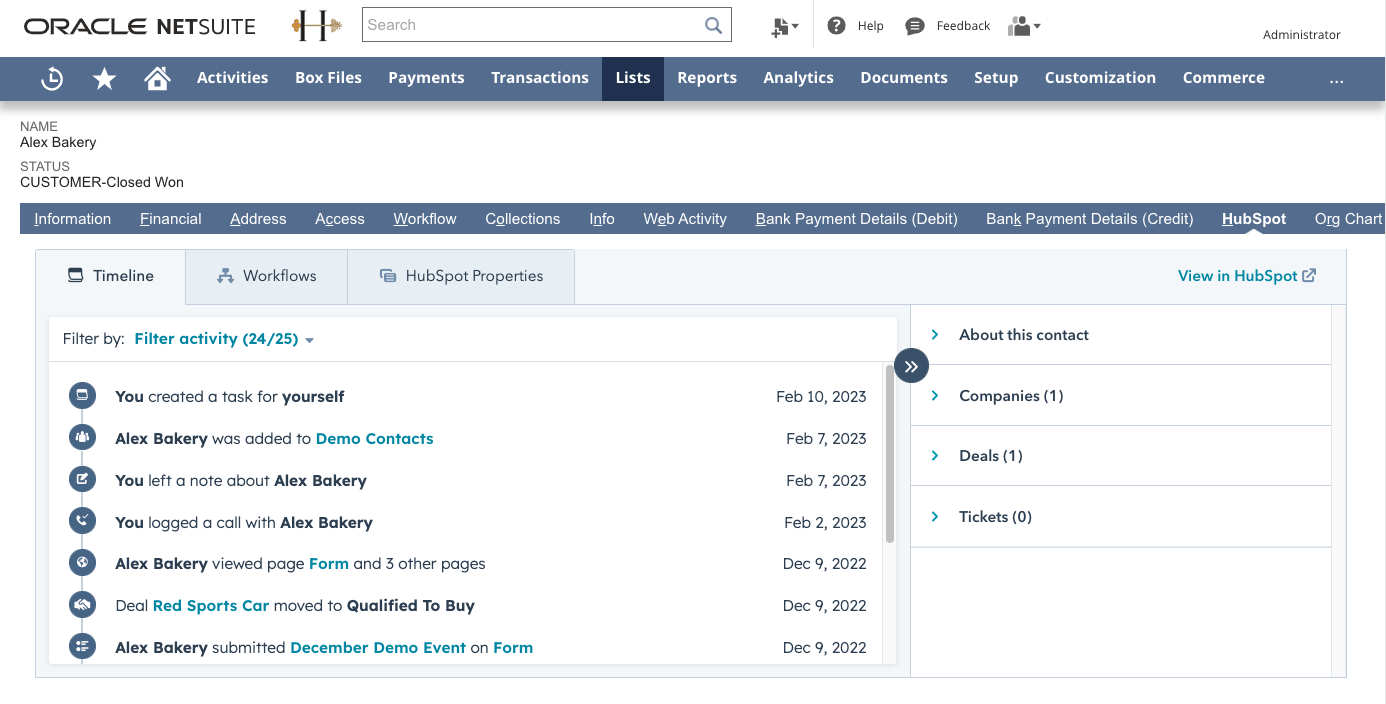This screenshot has height=704, width=1386.
Task: Go to the dashboard with the home icon
Action: 157,77
